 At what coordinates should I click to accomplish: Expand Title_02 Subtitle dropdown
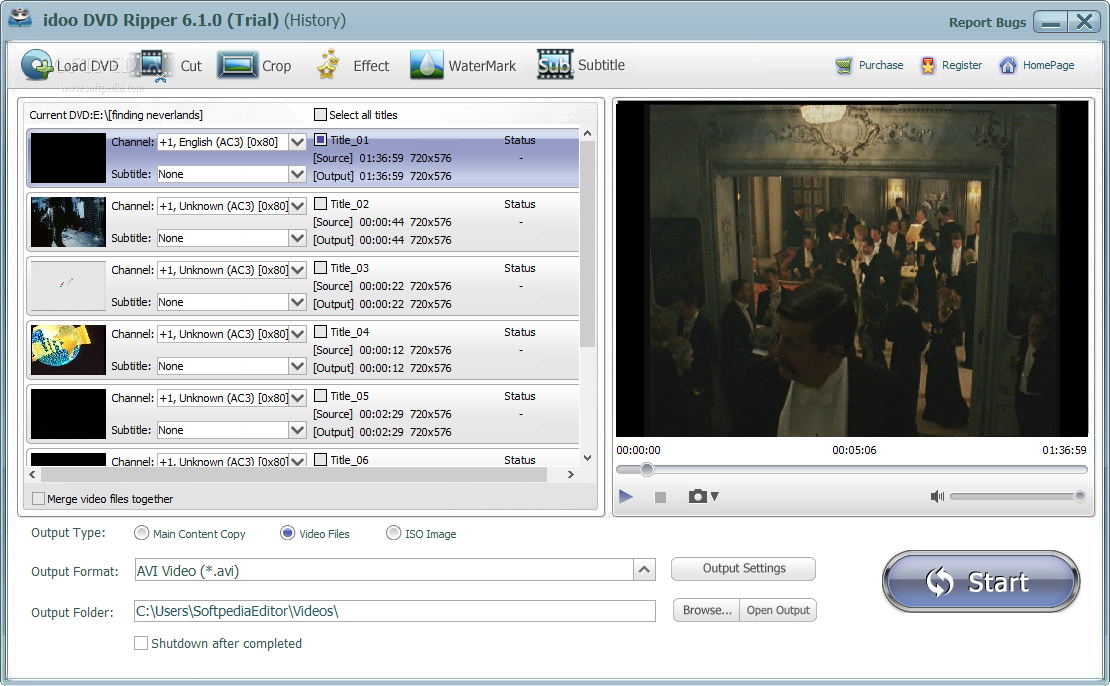(297, 238)
